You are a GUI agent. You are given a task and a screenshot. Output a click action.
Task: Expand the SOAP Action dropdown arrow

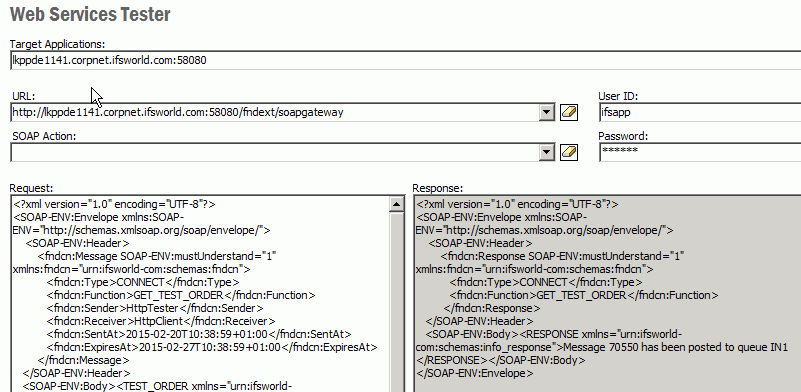[547, 152]
